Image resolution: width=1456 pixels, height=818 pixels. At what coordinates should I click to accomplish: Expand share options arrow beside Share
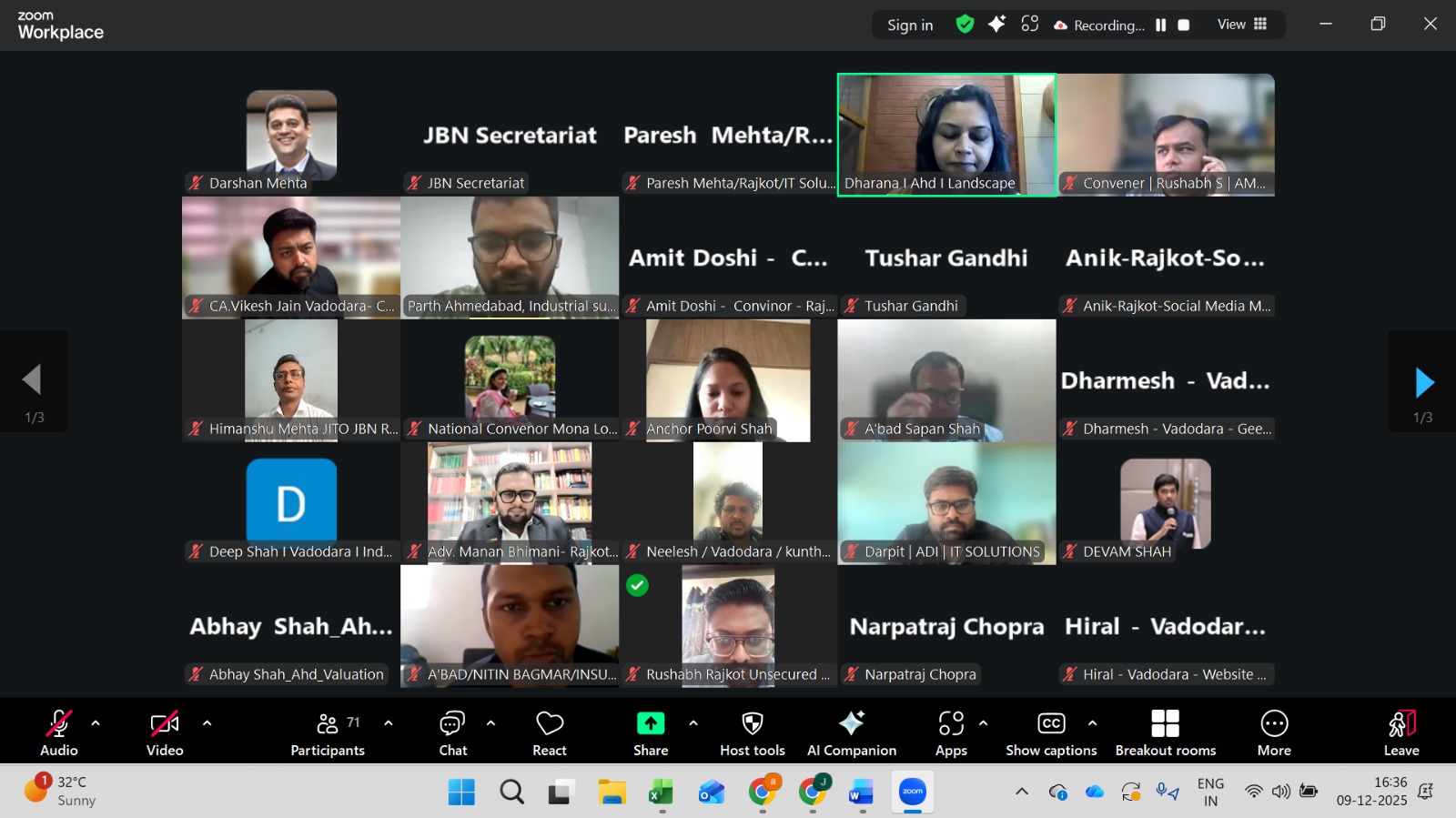pyautogui.click(x=693, y=723)
